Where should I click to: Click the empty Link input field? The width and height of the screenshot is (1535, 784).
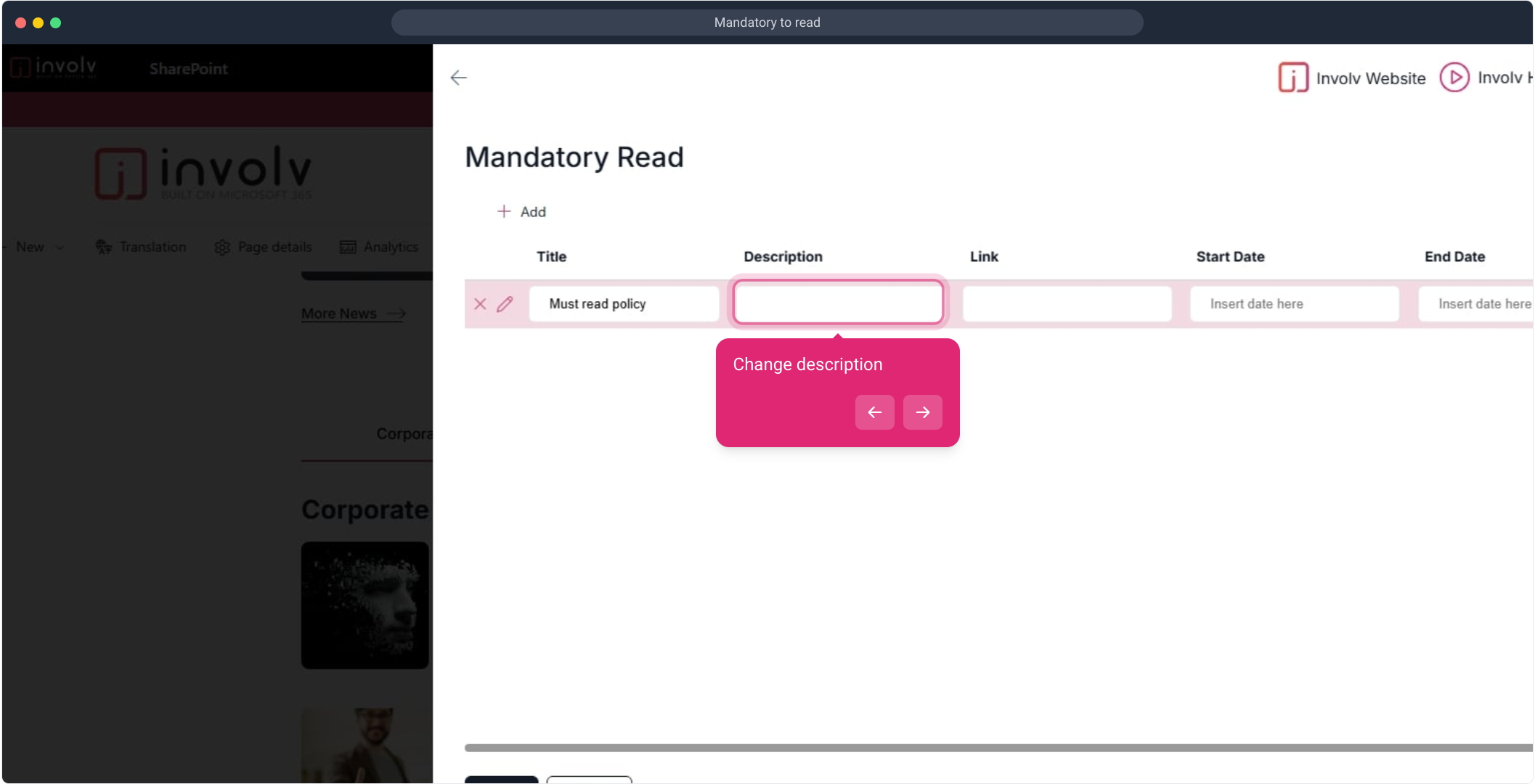pyautogui.click(x=1067, y=304)
